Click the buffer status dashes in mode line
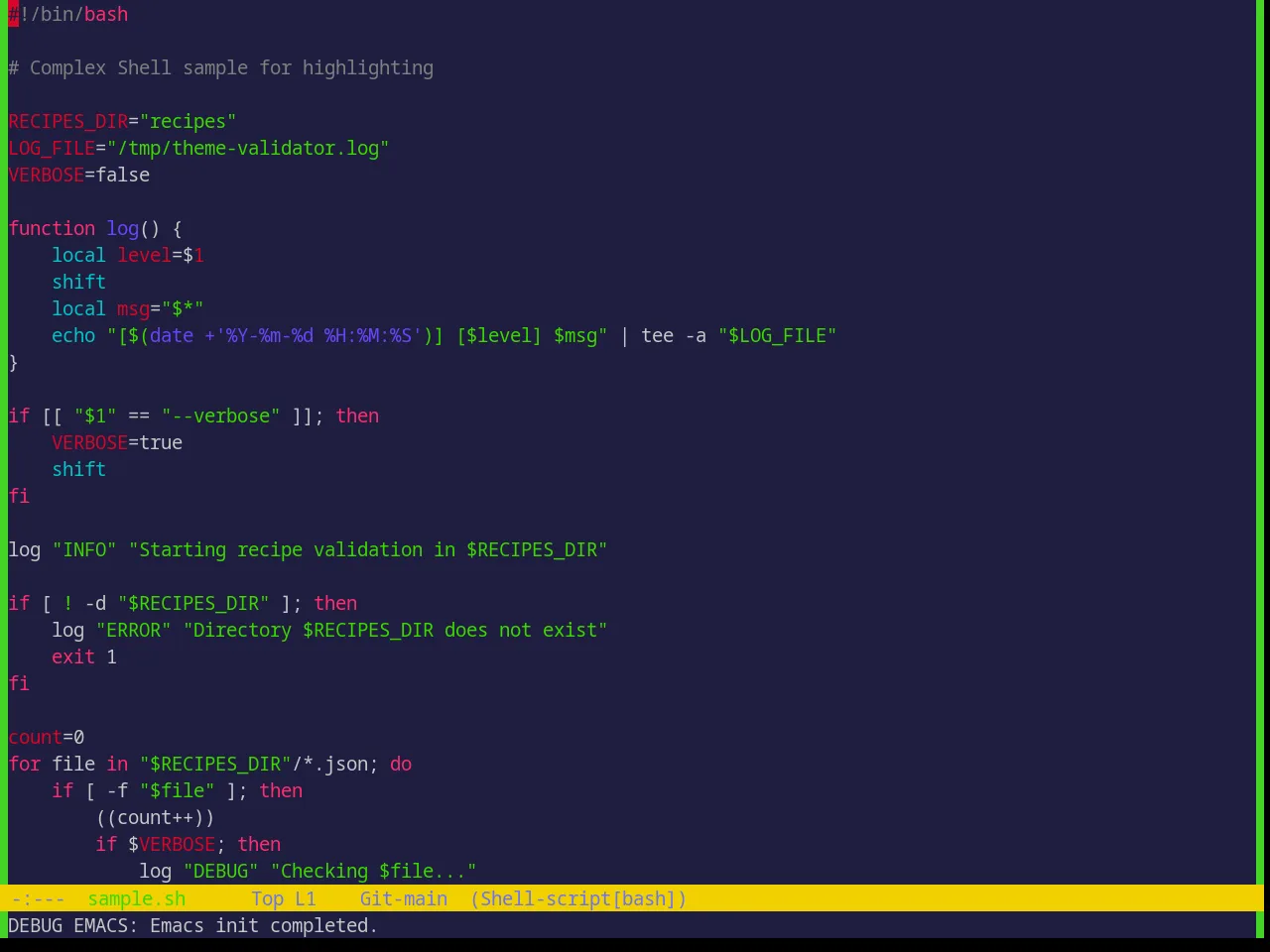Viewport: 1270px width, 952px height. click(39, 898)
